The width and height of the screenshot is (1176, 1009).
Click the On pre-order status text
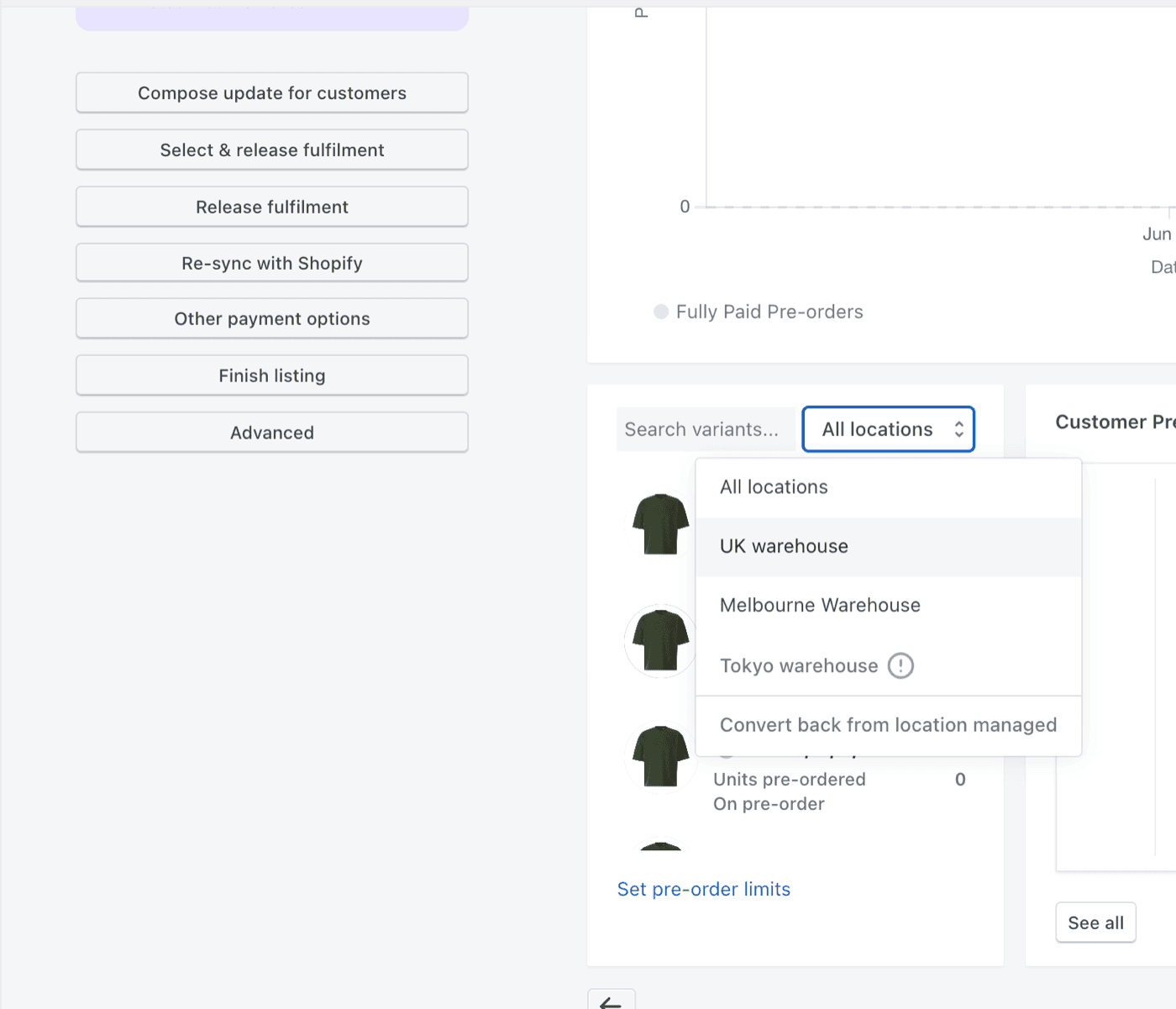tap(769, 804)
